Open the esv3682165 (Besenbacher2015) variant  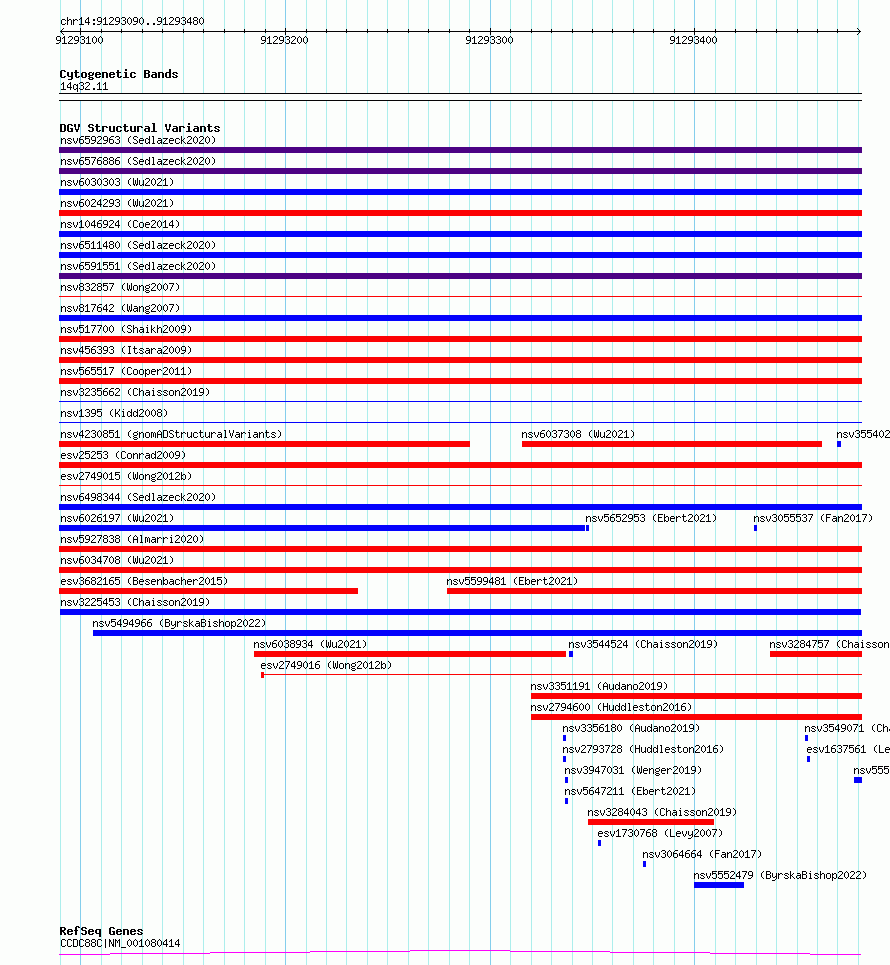[x=144, y=581]
